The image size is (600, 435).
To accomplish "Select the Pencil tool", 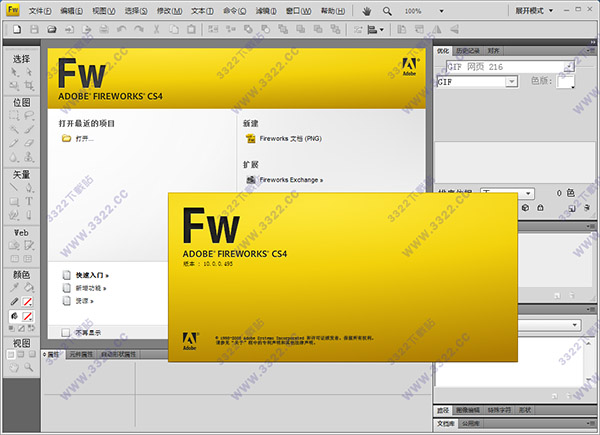I will 14,143.
